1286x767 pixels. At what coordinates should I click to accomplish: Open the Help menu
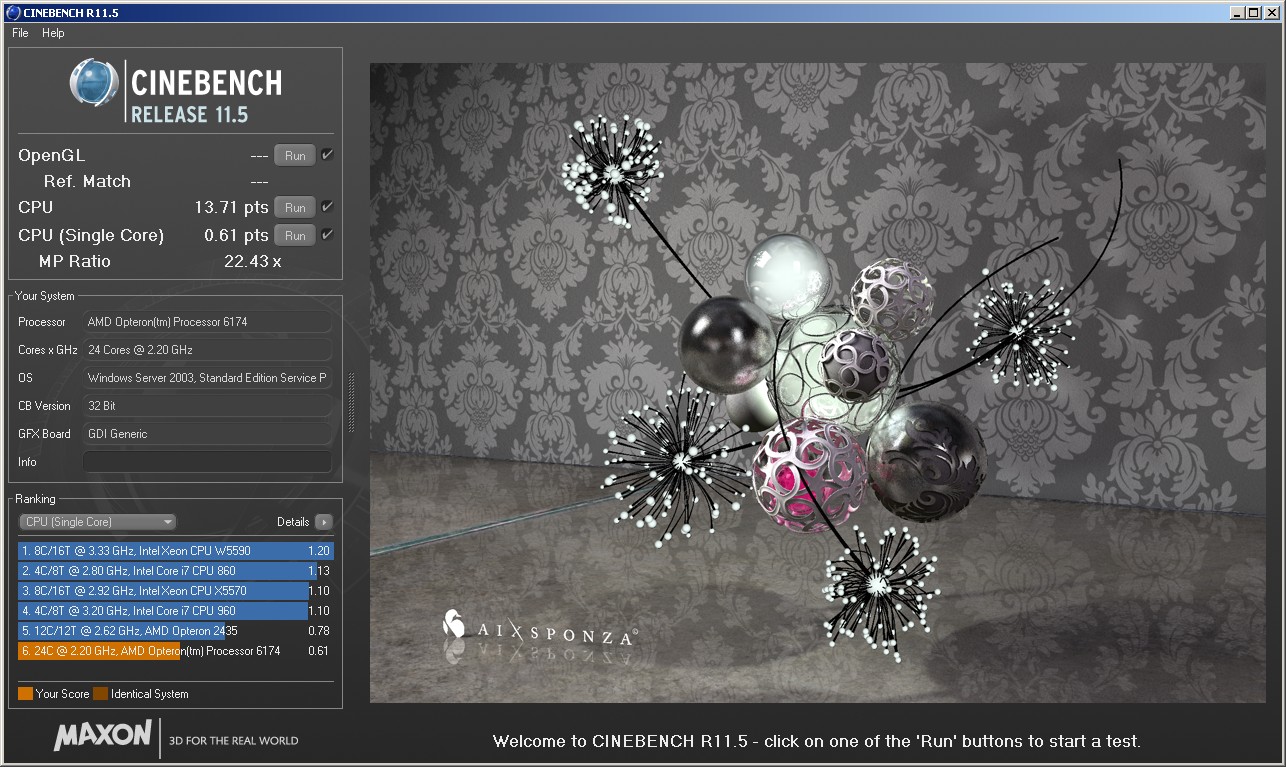coord(53,33)
